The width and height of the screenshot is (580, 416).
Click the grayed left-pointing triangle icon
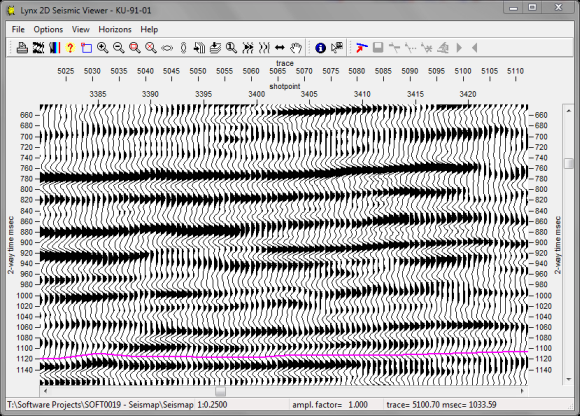475,48
